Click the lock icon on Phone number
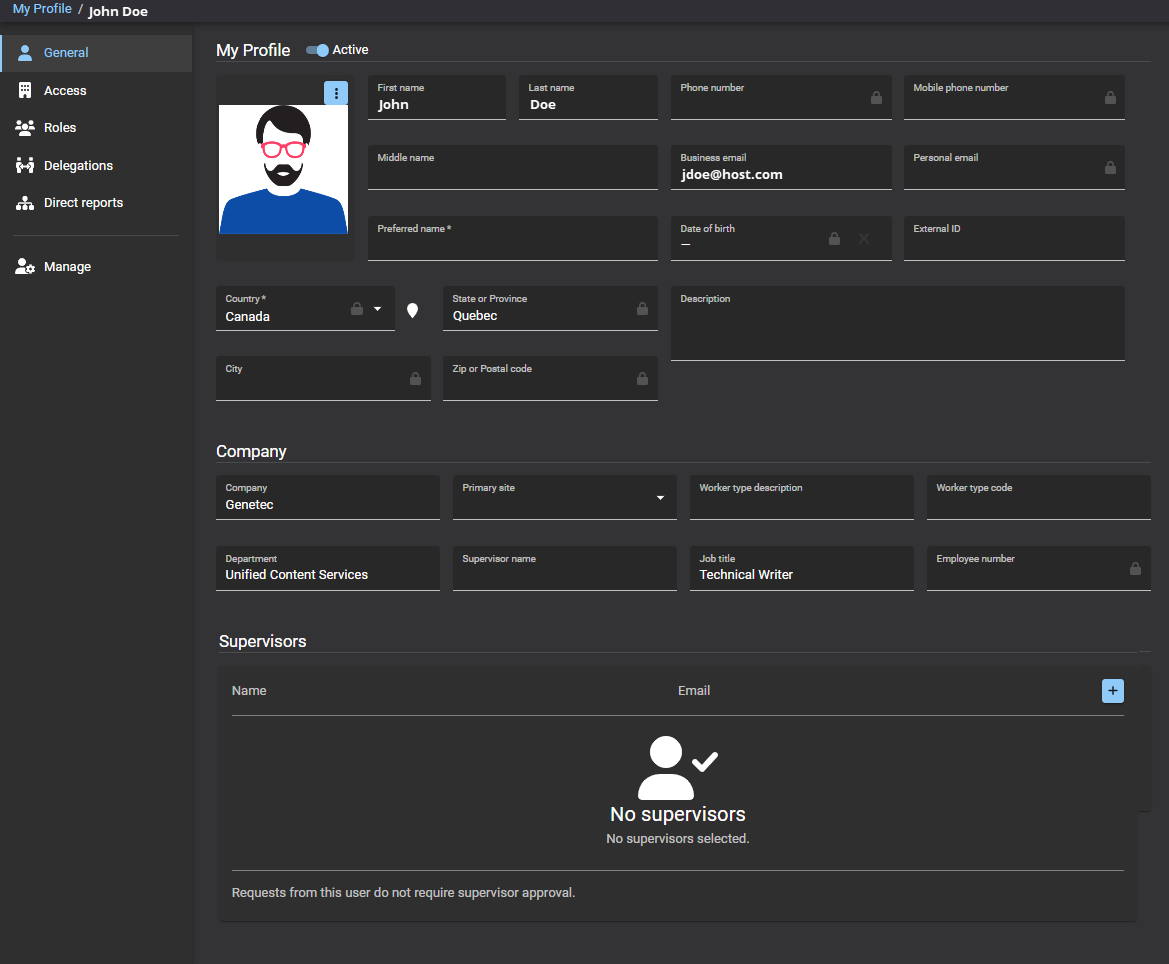This screenshot has width=1169, height=964. click(876, 98)
